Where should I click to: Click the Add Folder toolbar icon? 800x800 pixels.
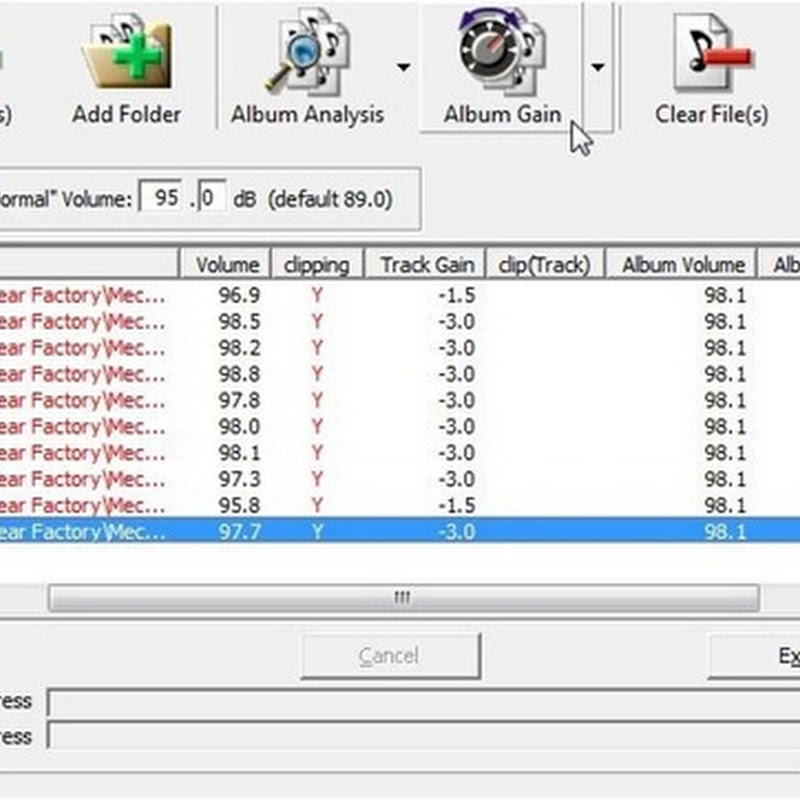(127, 69)
